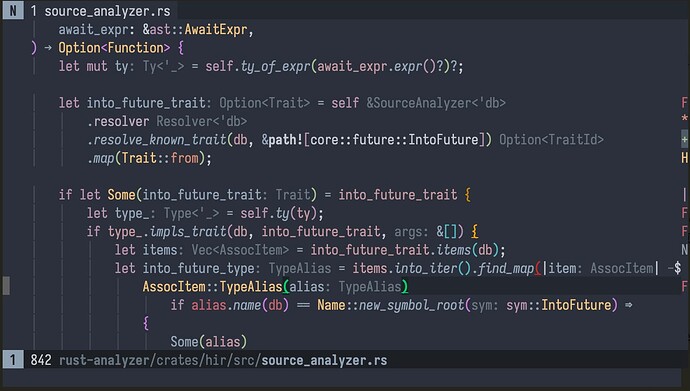Click the into_iter() method call
Viewport: 690px width, 391px height.
(433, 268)
